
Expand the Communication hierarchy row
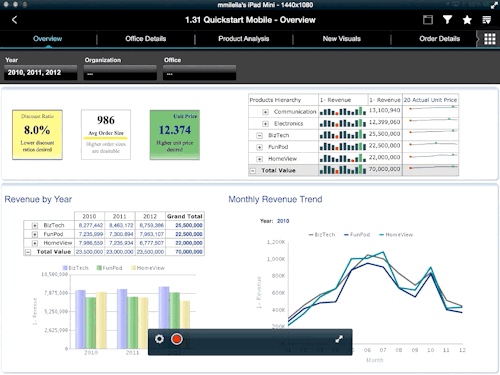[265, 112]
